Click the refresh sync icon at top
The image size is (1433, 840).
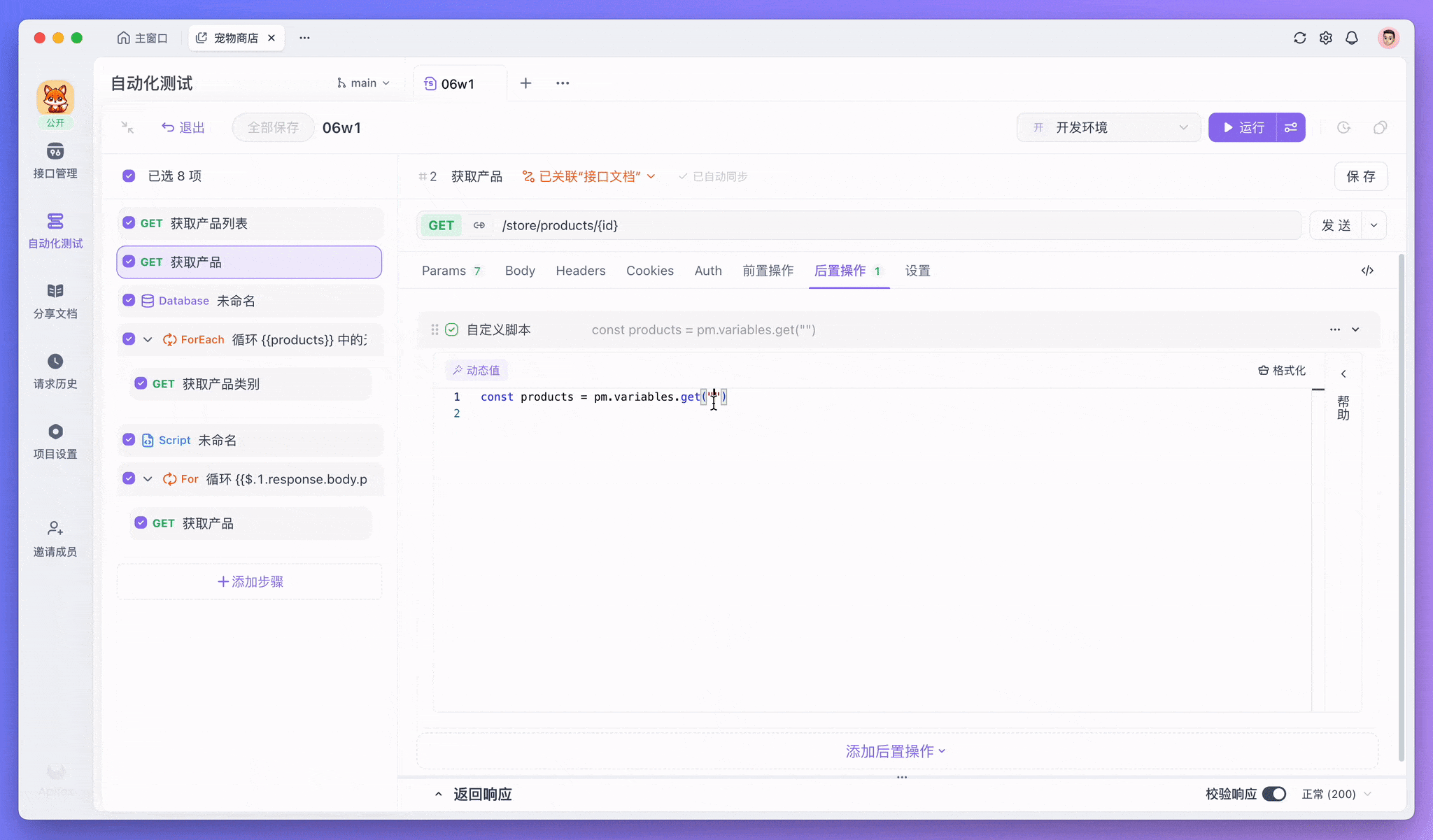[x=1299, y=38]
